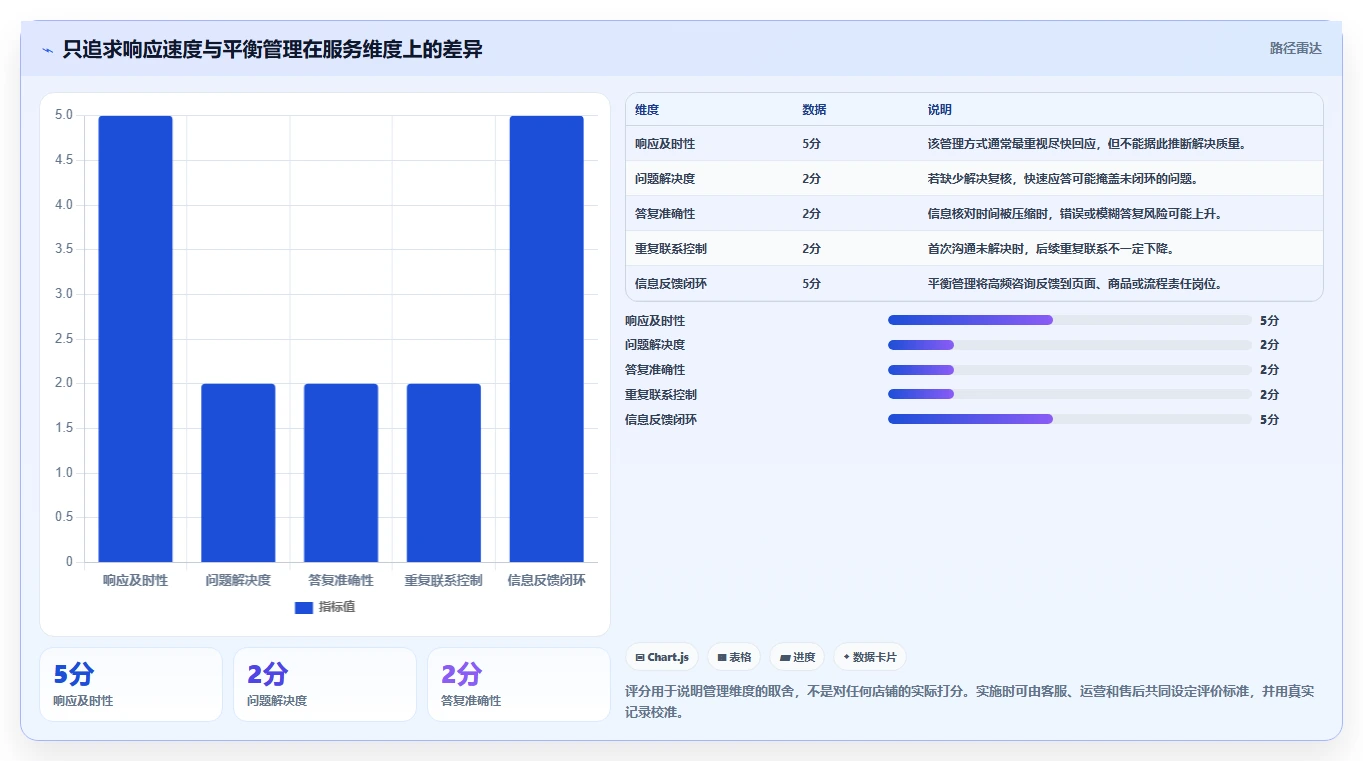Click the 5分 value in 响应及时性 table row
The height and width of the screenshot is (761, 1363).
click(x=811, y=144)
